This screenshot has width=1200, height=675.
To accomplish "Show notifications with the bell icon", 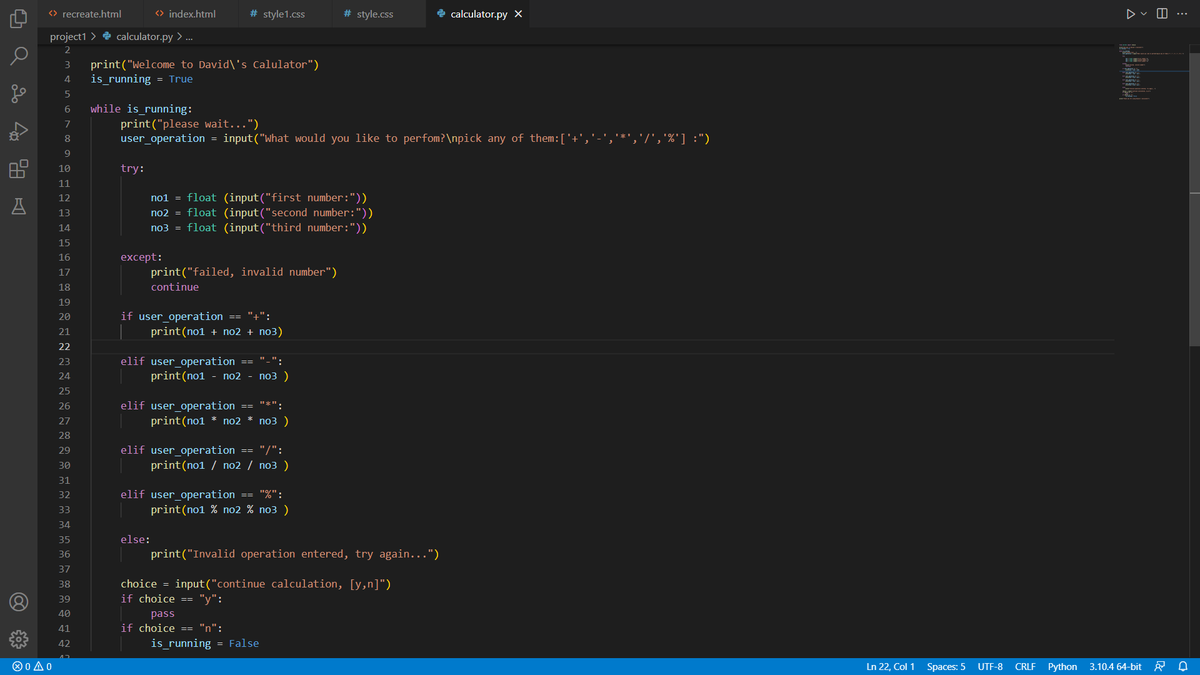I will (1182, 666).
